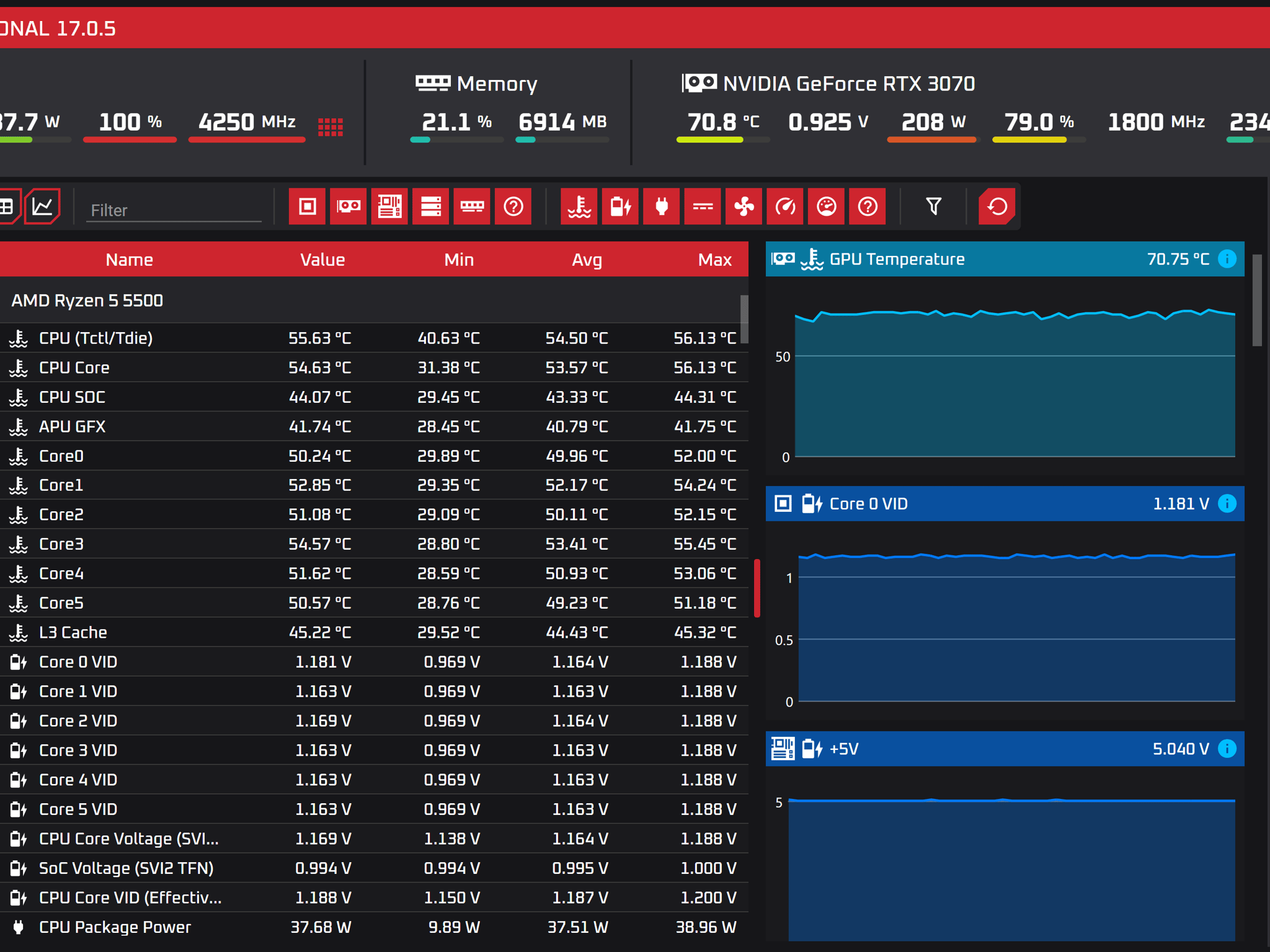The image size is (1270, 952).
Task: Click the voltage icon on the SoC Voltage row
Action: click(19, 868)
